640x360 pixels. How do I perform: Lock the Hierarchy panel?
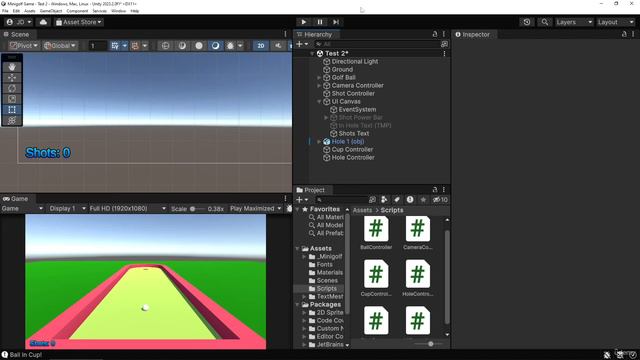click(435, 34)
